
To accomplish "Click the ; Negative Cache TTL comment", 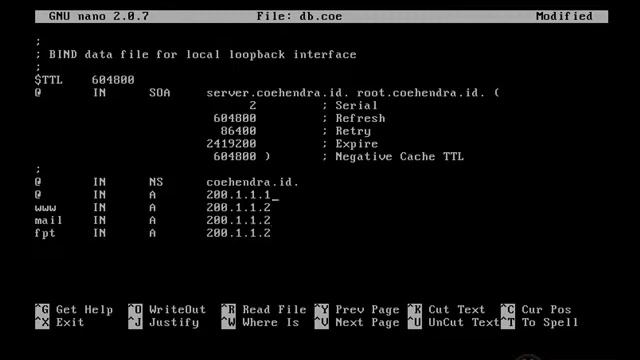I will [x=393, y=157].
